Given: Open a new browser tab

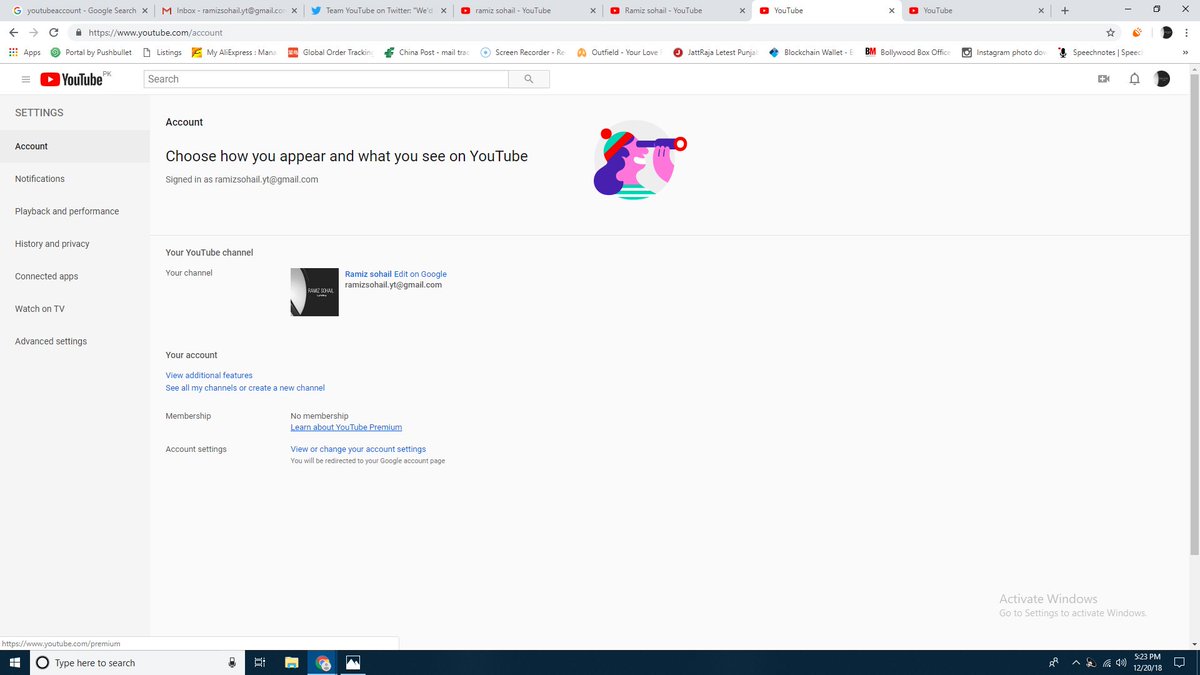Looking at the screenshot, I should [x=1065, y=11].
